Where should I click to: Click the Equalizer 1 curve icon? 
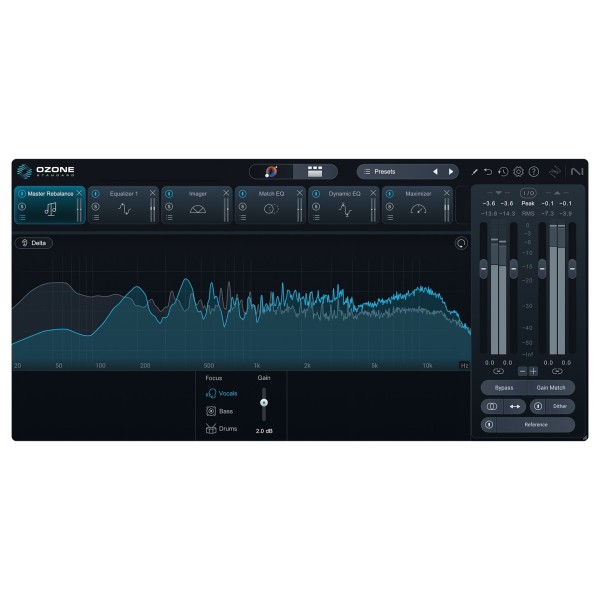coord(124,209)
